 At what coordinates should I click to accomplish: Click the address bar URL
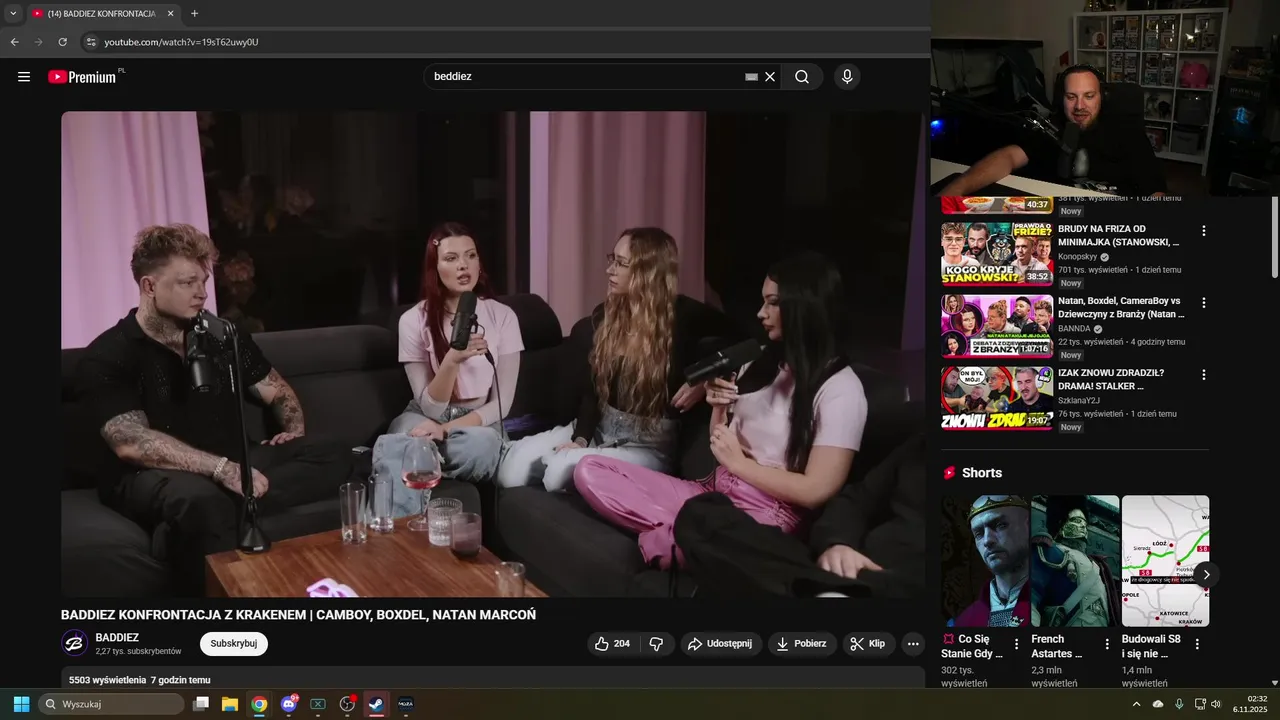181,42
